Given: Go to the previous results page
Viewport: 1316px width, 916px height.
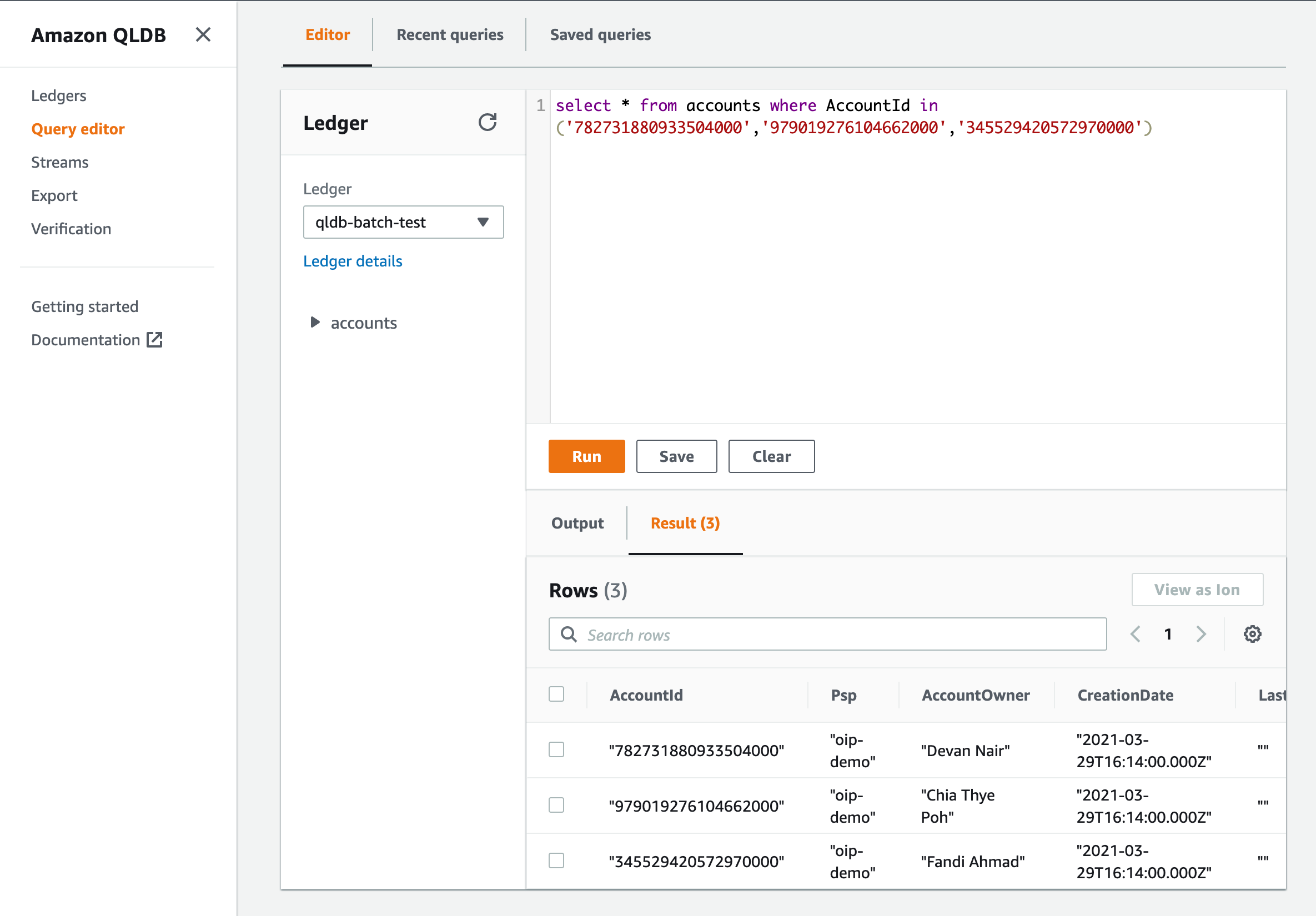Looking at the screenshot, I should (1136, 634).
